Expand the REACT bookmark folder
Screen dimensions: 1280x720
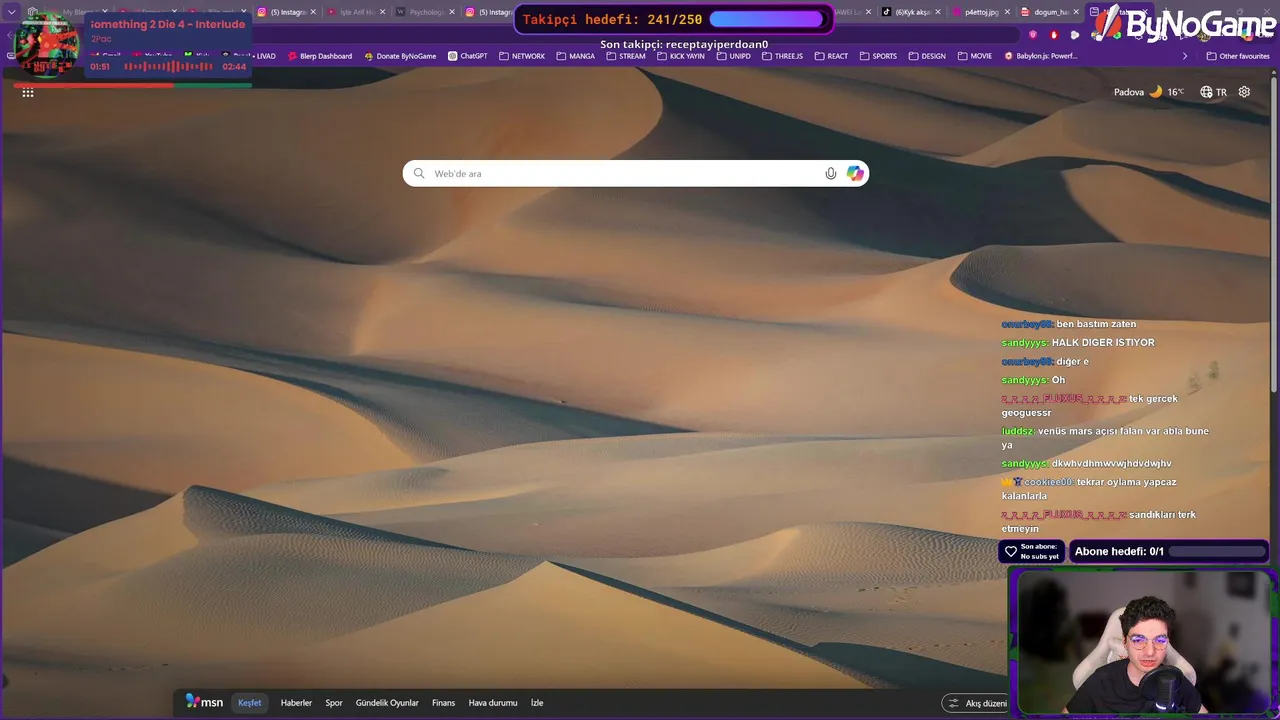(x=831, y=56)
